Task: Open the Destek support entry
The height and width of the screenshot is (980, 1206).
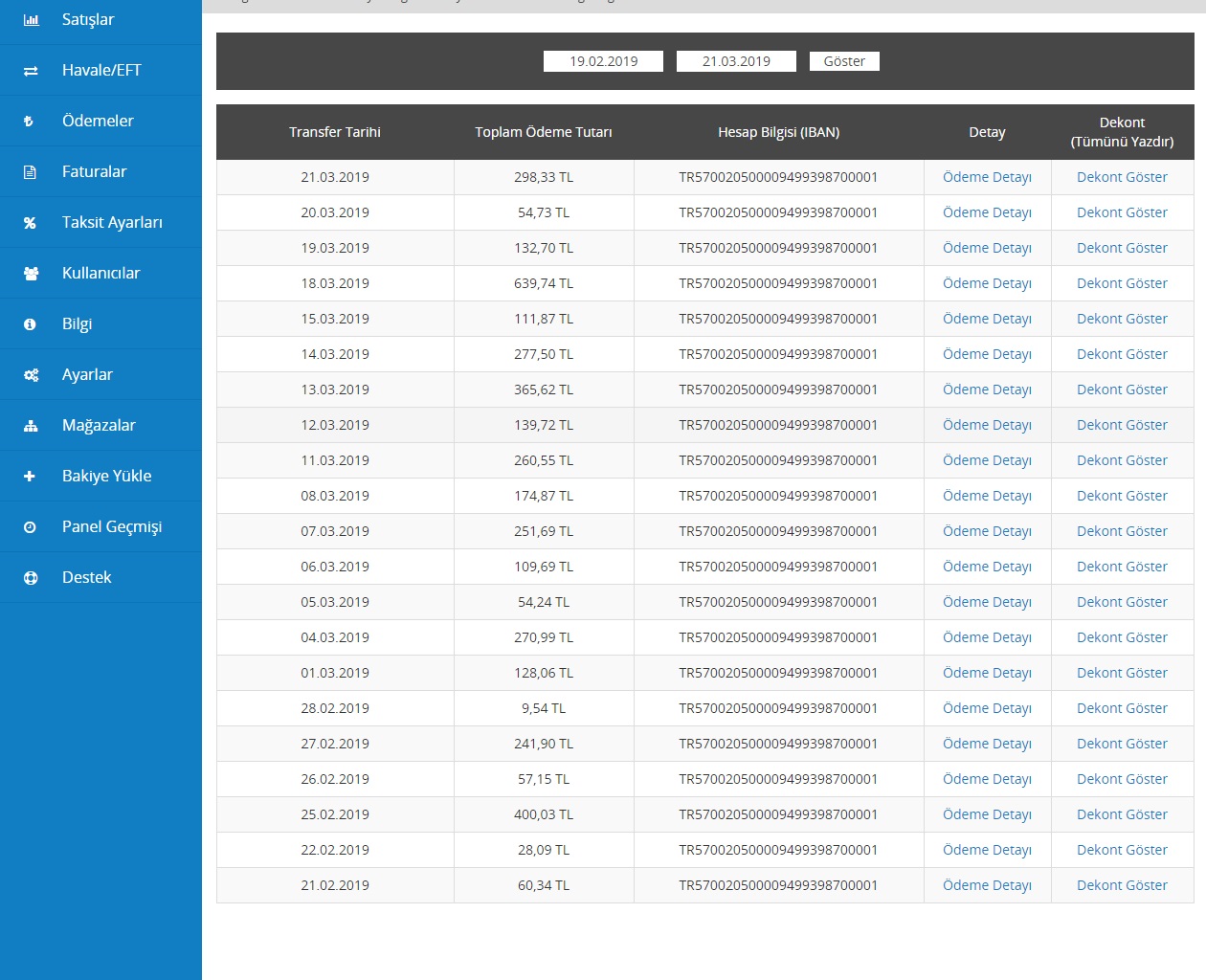Action: click(100, 578)
